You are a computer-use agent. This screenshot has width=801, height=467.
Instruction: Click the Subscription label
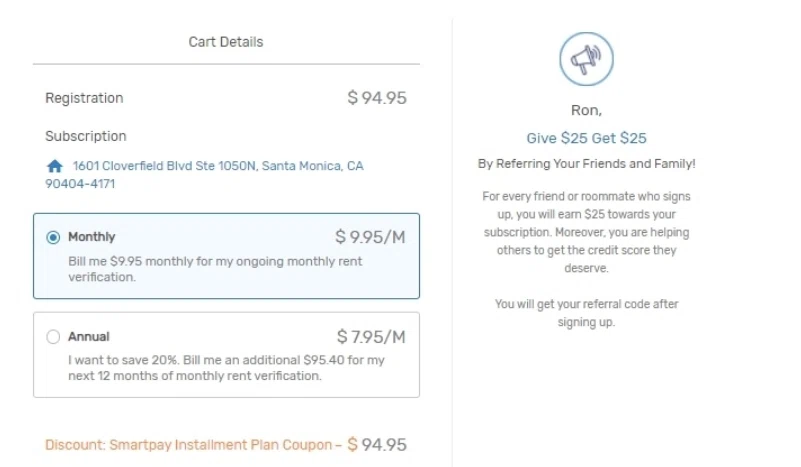click(86, 136)
